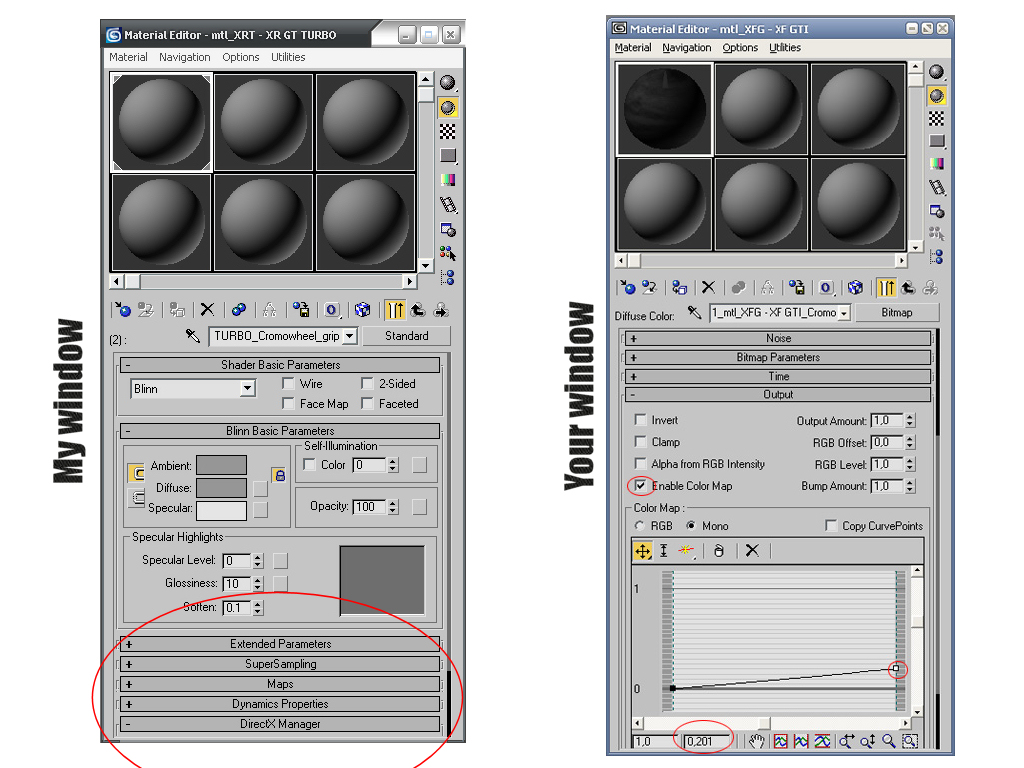
Task: Toggle Show End Result icon in left window
Action: point(395,310)
